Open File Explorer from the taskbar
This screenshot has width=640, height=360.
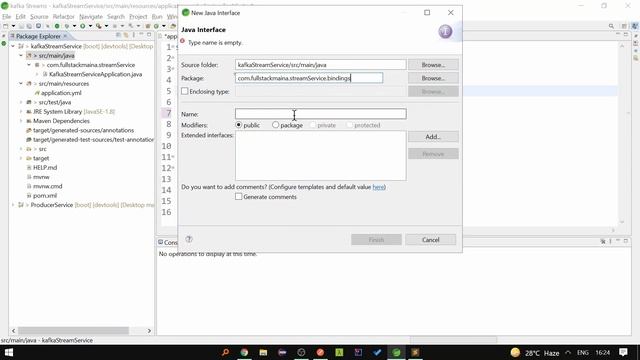263,352
